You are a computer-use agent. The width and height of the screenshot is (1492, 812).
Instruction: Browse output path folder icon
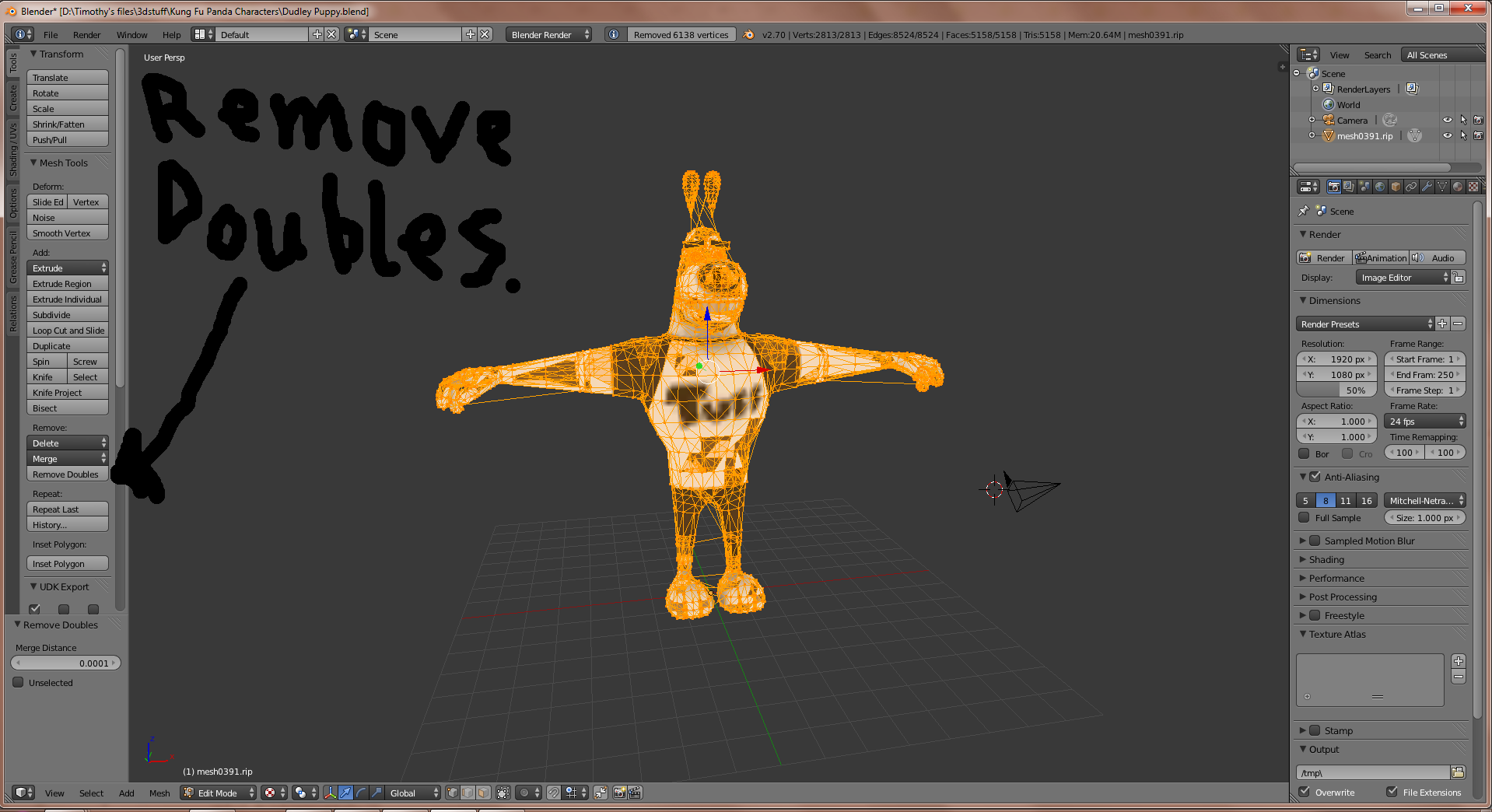[1458, 772]
